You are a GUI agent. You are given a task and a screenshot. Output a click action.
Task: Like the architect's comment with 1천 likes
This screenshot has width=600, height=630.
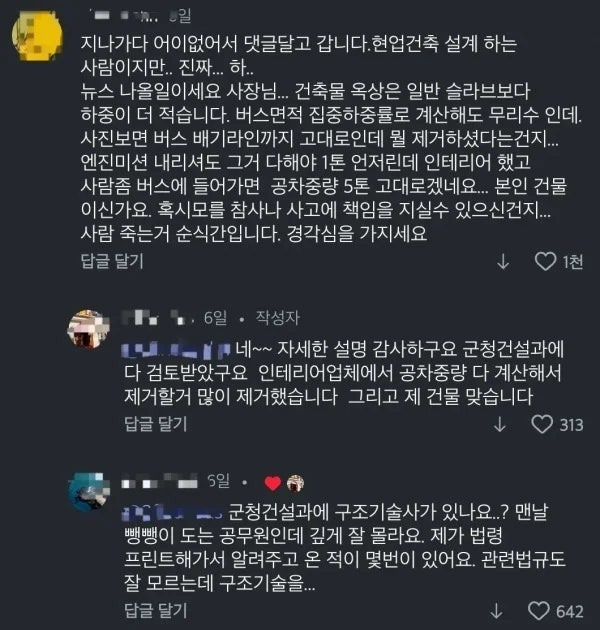[545, 261]
